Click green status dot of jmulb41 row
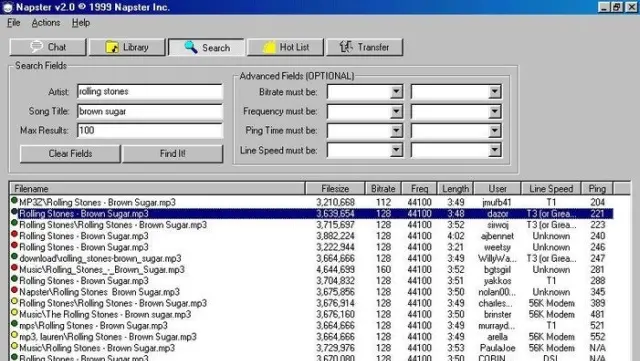Image resolution: width=640 pixels, height=361 pixels. (14, 201)
